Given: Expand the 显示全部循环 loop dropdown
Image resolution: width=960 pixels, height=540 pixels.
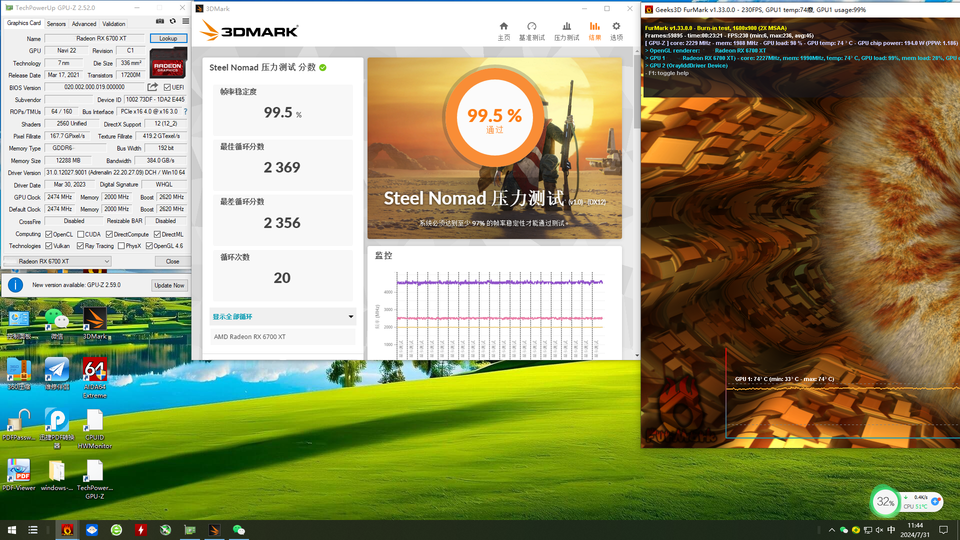Looking at the screenshot, I should coord(282,317).
